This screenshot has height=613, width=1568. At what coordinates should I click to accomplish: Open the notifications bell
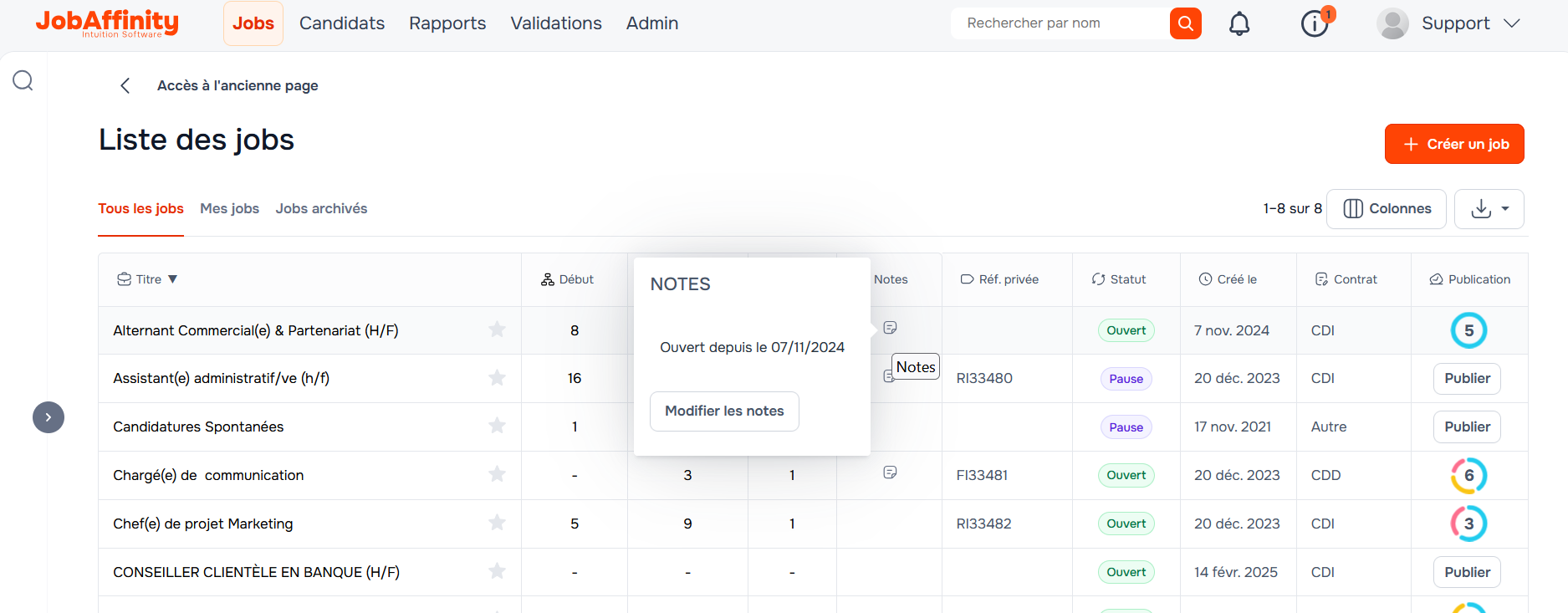click(1239, 23)
